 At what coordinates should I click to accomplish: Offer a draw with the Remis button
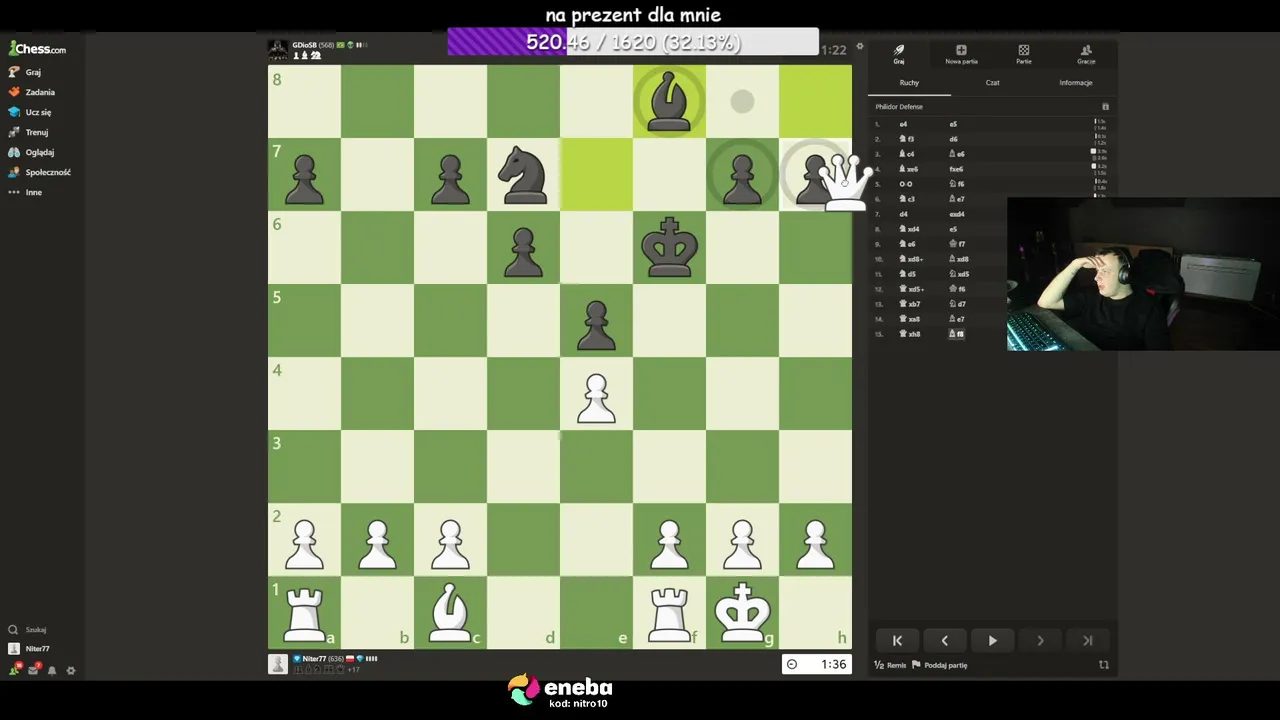point(890,665)
